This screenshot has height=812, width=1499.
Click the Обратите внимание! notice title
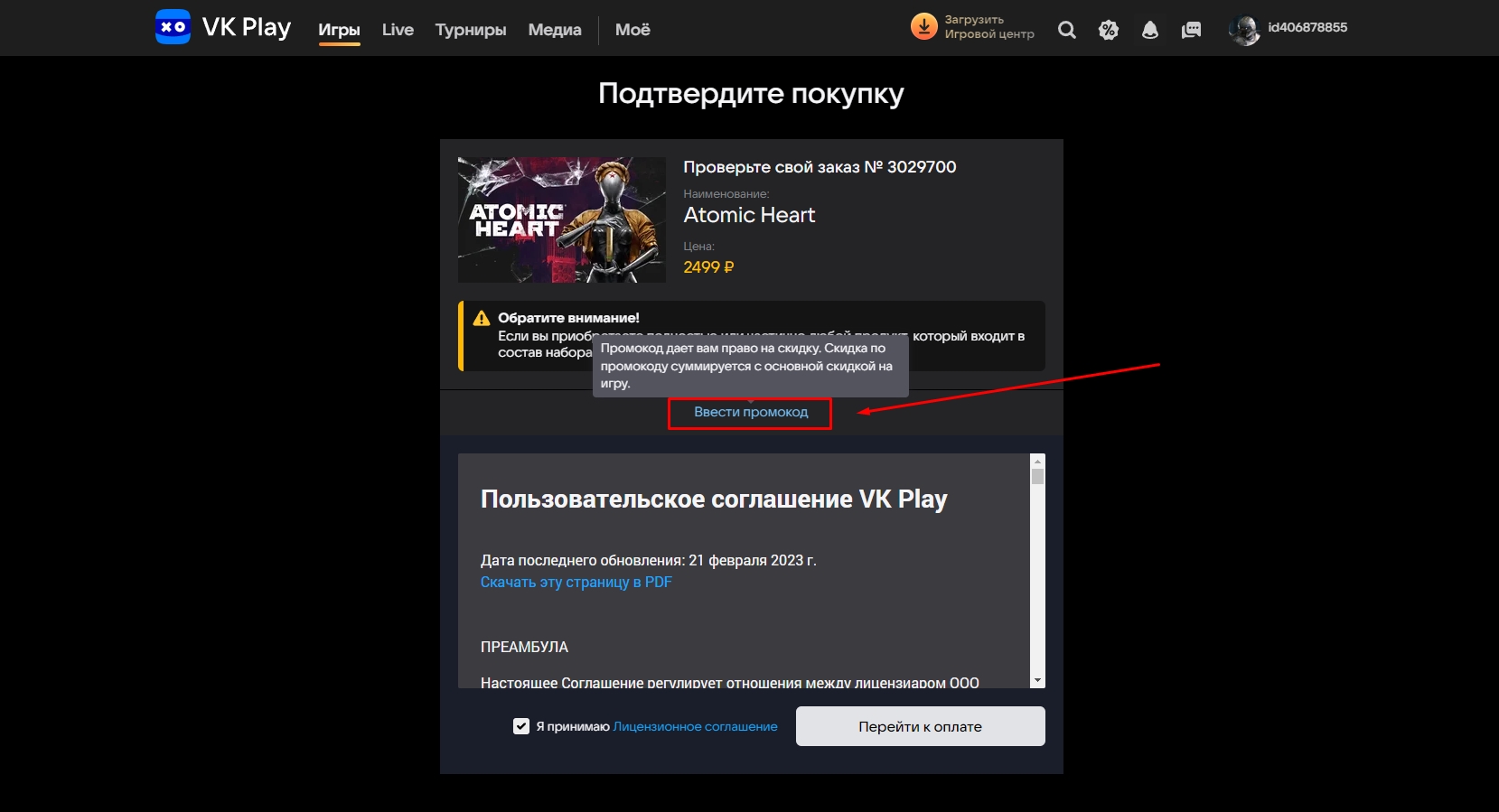(568, 318)
